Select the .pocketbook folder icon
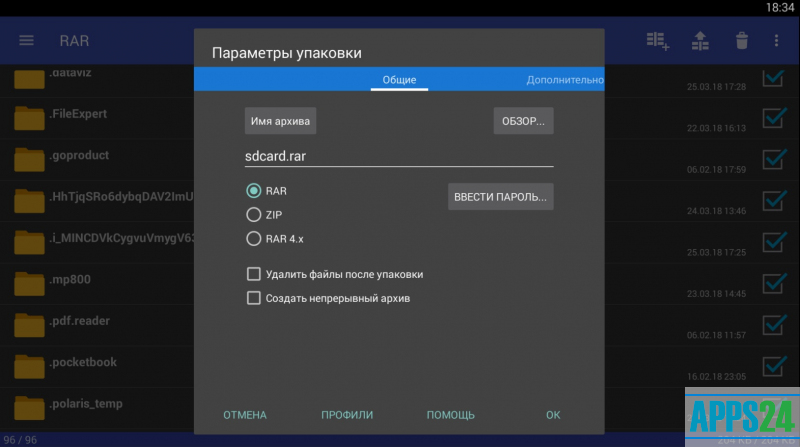The image size is (800, 447). tap(29, 366)
